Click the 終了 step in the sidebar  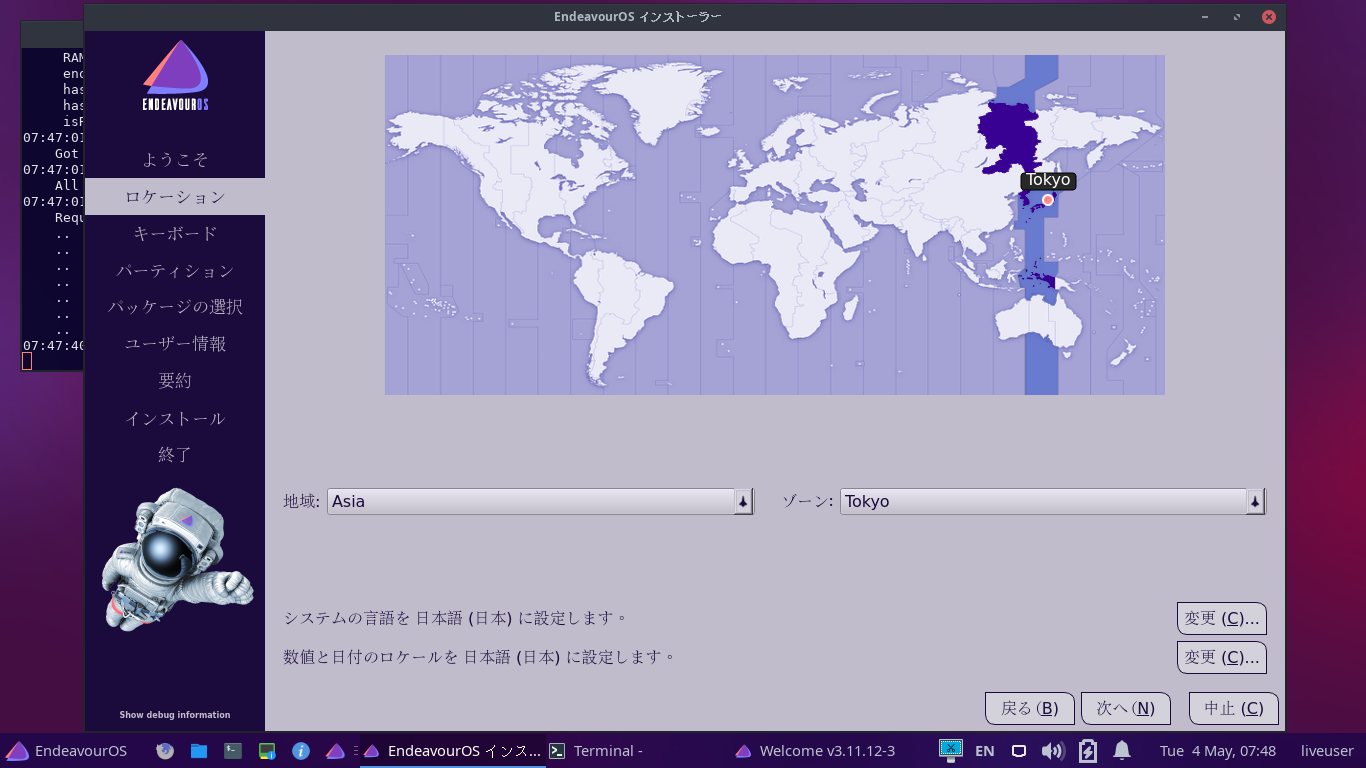175,455
